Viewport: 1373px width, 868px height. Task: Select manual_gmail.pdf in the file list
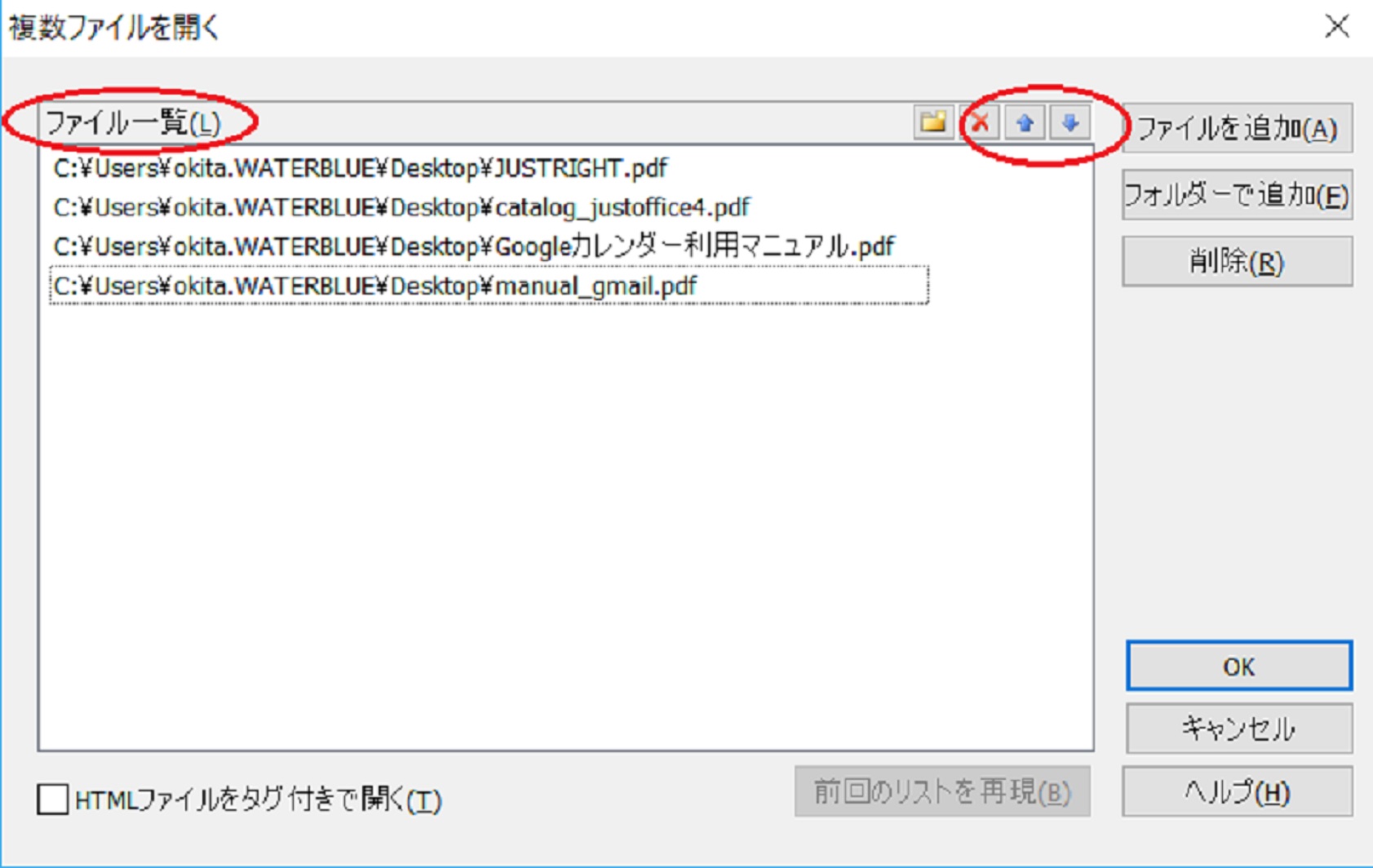click(489, 286)
